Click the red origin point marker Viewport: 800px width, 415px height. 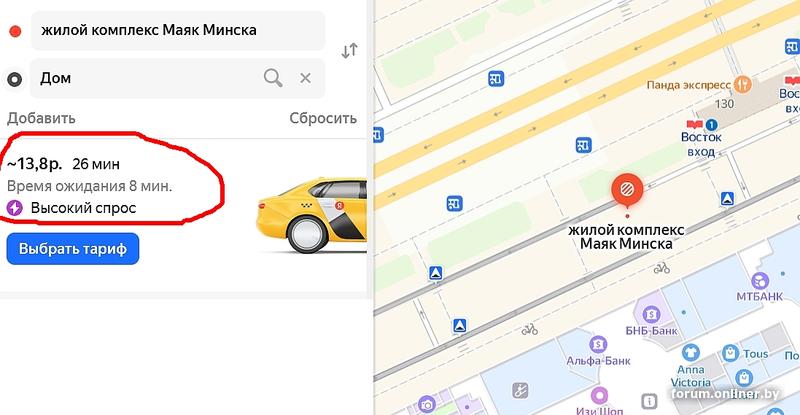pyautogui.click(x=15, y=31)
